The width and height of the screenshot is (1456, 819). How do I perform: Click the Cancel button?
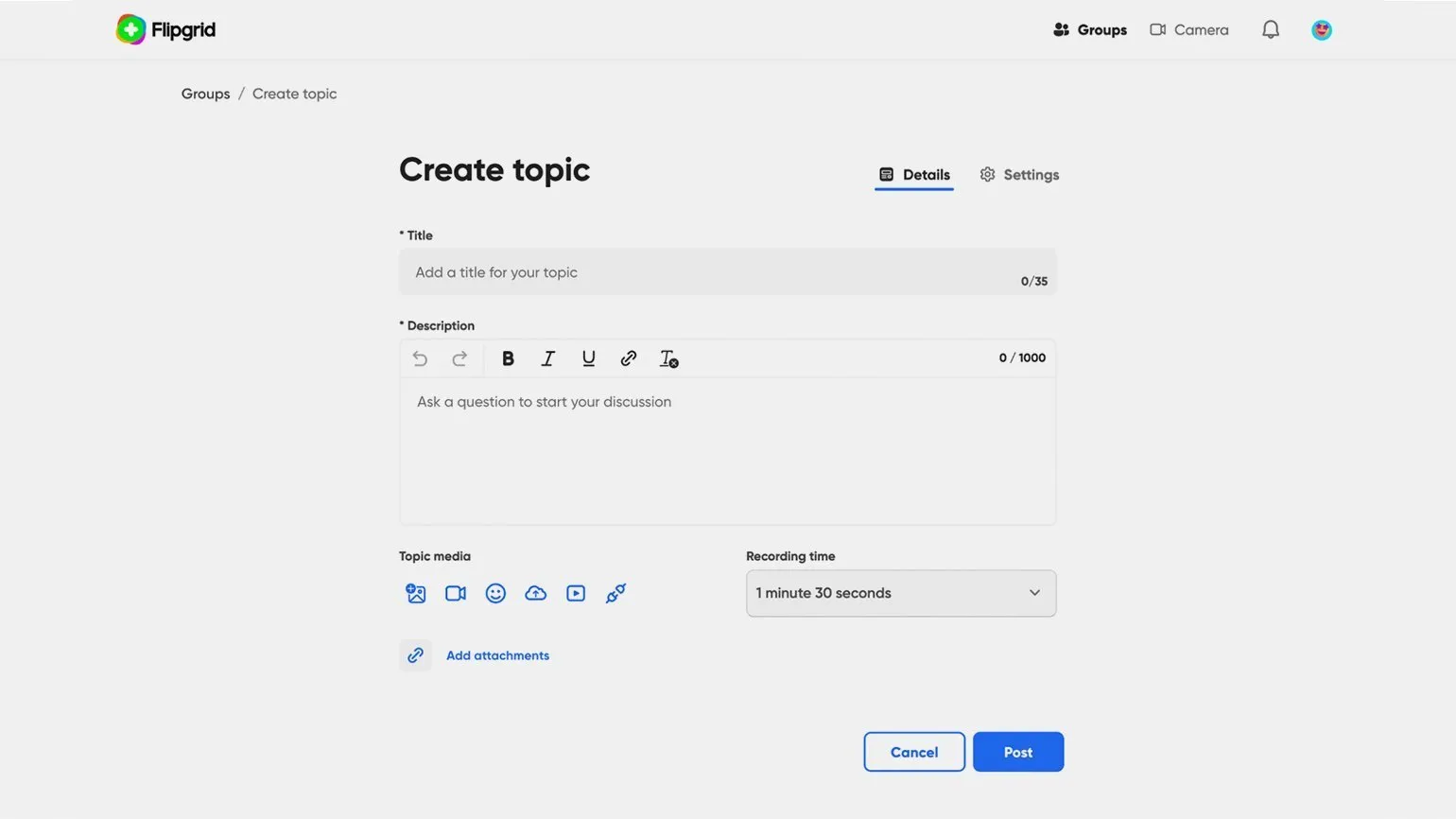click(913, 752)
